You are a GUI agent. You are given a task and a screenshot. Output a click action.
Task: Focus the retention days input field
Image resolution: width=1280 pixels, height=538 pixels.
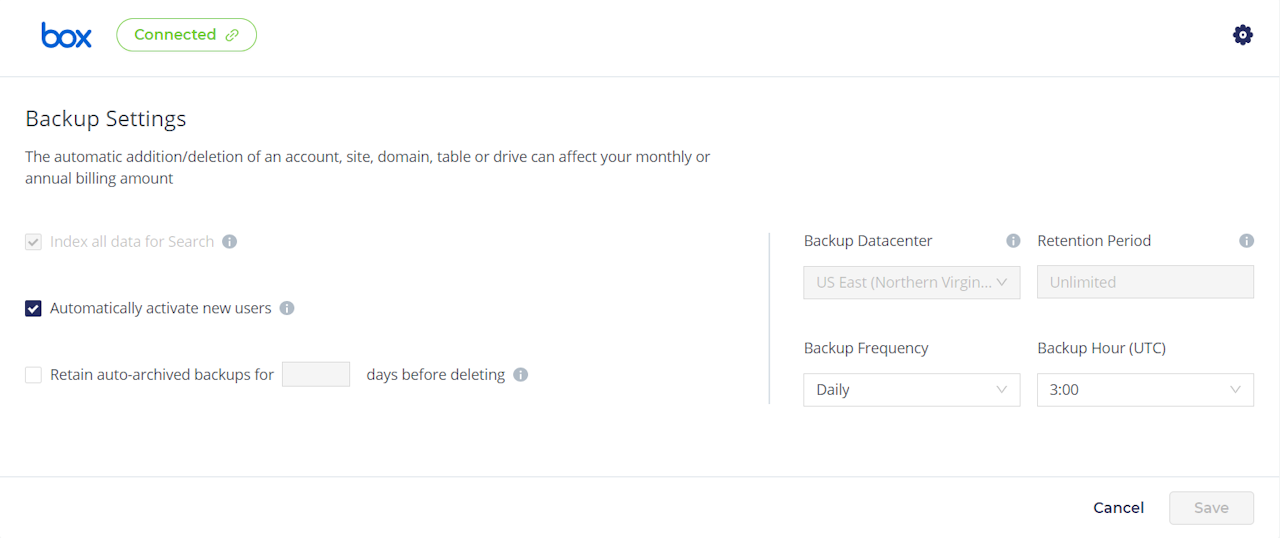point(316,375)
